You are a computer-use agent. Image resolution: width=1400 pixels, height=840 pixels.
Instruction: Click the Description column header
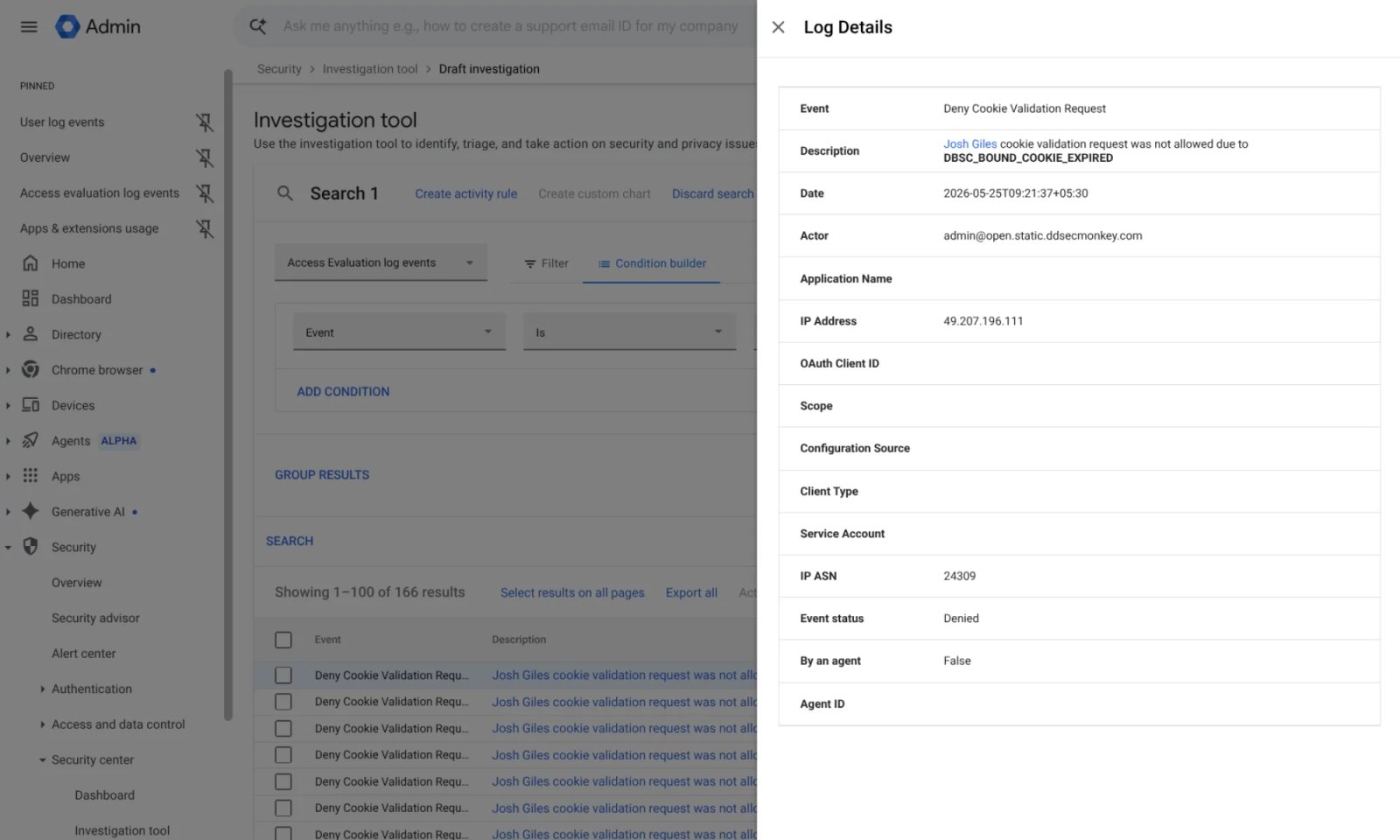[519, 640]
